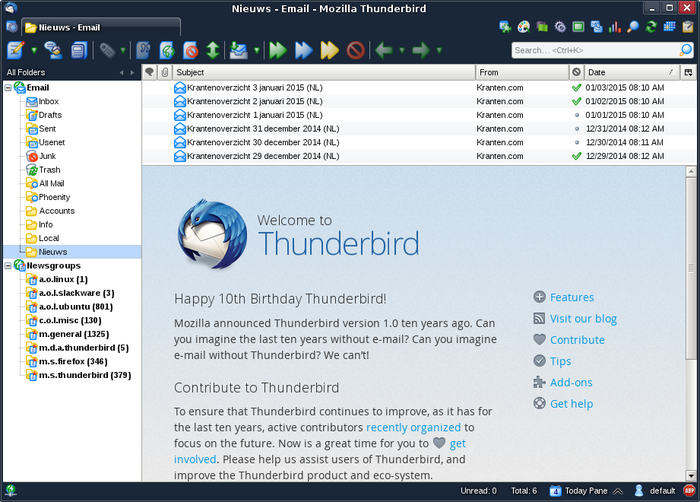Toggle junk status for Krantenoverzicht 31 december 2014
Screen dimensions: 700x502
(x=576, y=129)
